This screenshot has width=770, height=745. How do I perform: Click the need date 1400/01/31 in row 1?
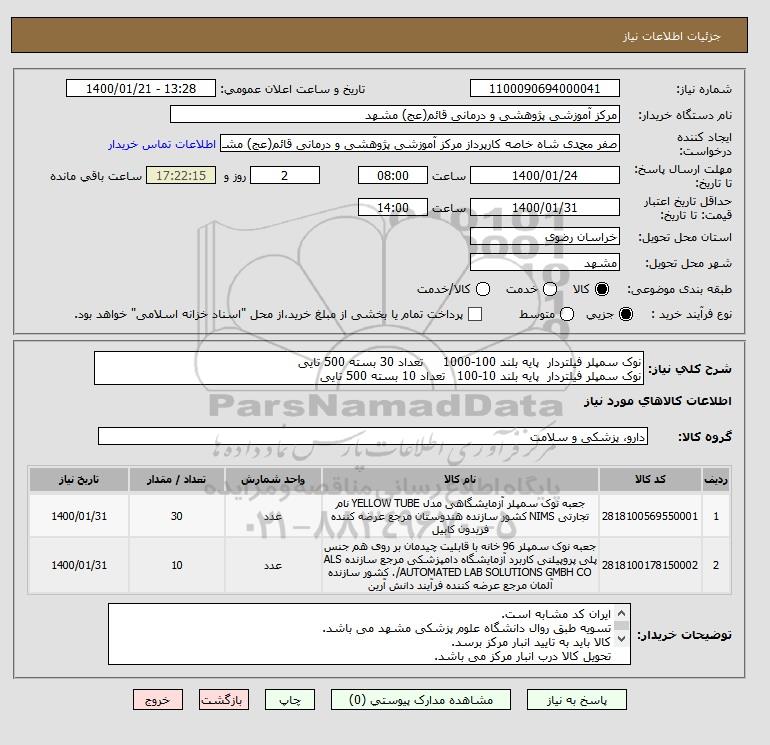point(79,516)
